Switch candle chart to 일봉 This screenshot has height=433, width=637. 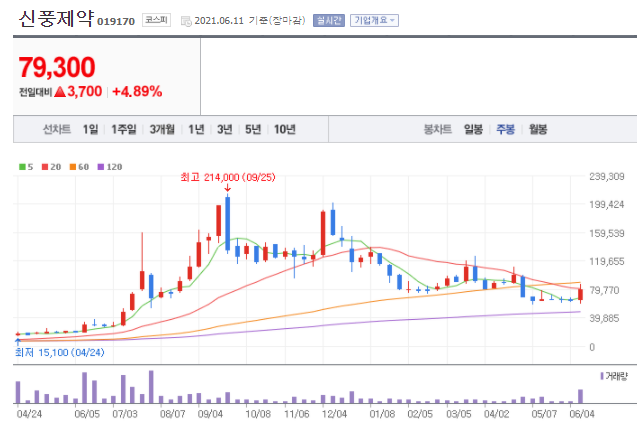pos(473,129)
